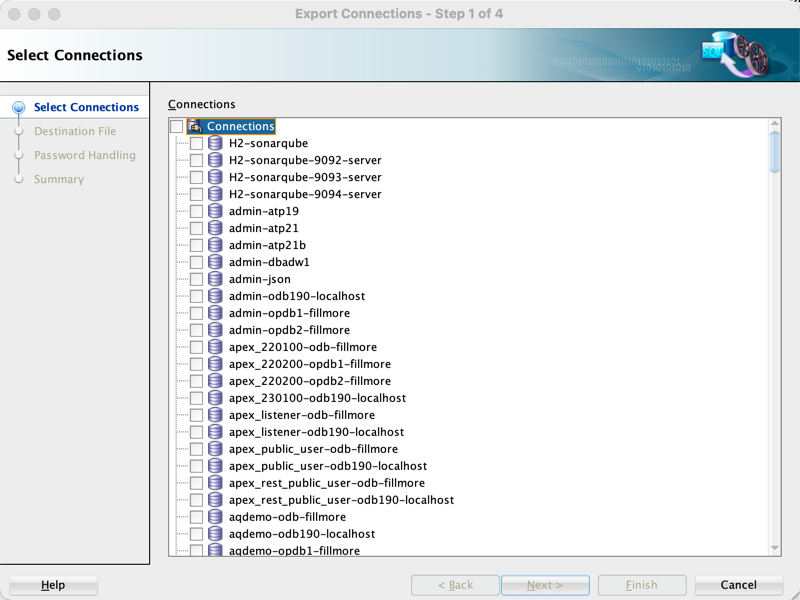
Task: Click the SQL export wizard banner icon
Action: (734, 55)
